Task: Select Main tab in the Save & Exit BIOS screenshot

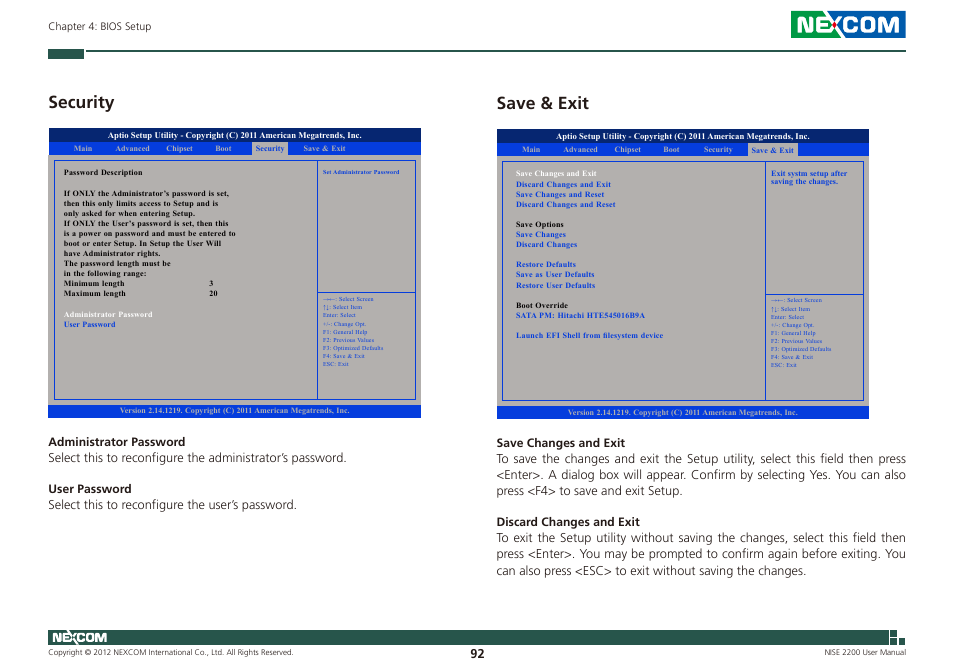Action: [x=531, y=150]
